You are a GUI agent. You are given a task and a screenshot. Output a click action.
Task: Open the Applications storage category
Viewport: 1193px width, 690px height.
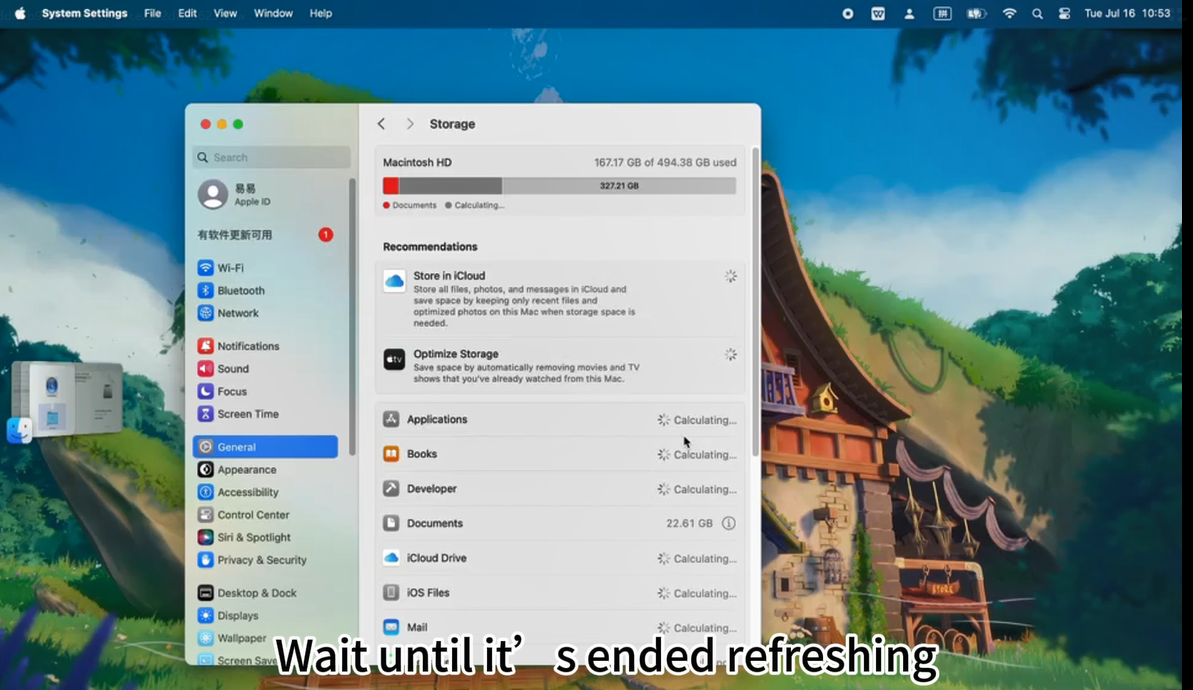pos(560,420)
